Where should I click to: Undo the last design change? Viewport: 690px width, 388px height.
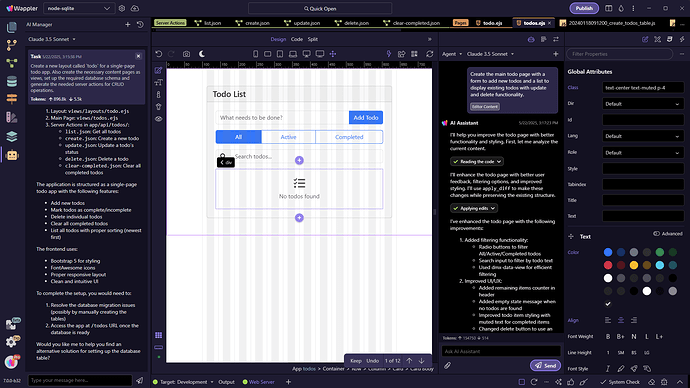pos(159,54)
